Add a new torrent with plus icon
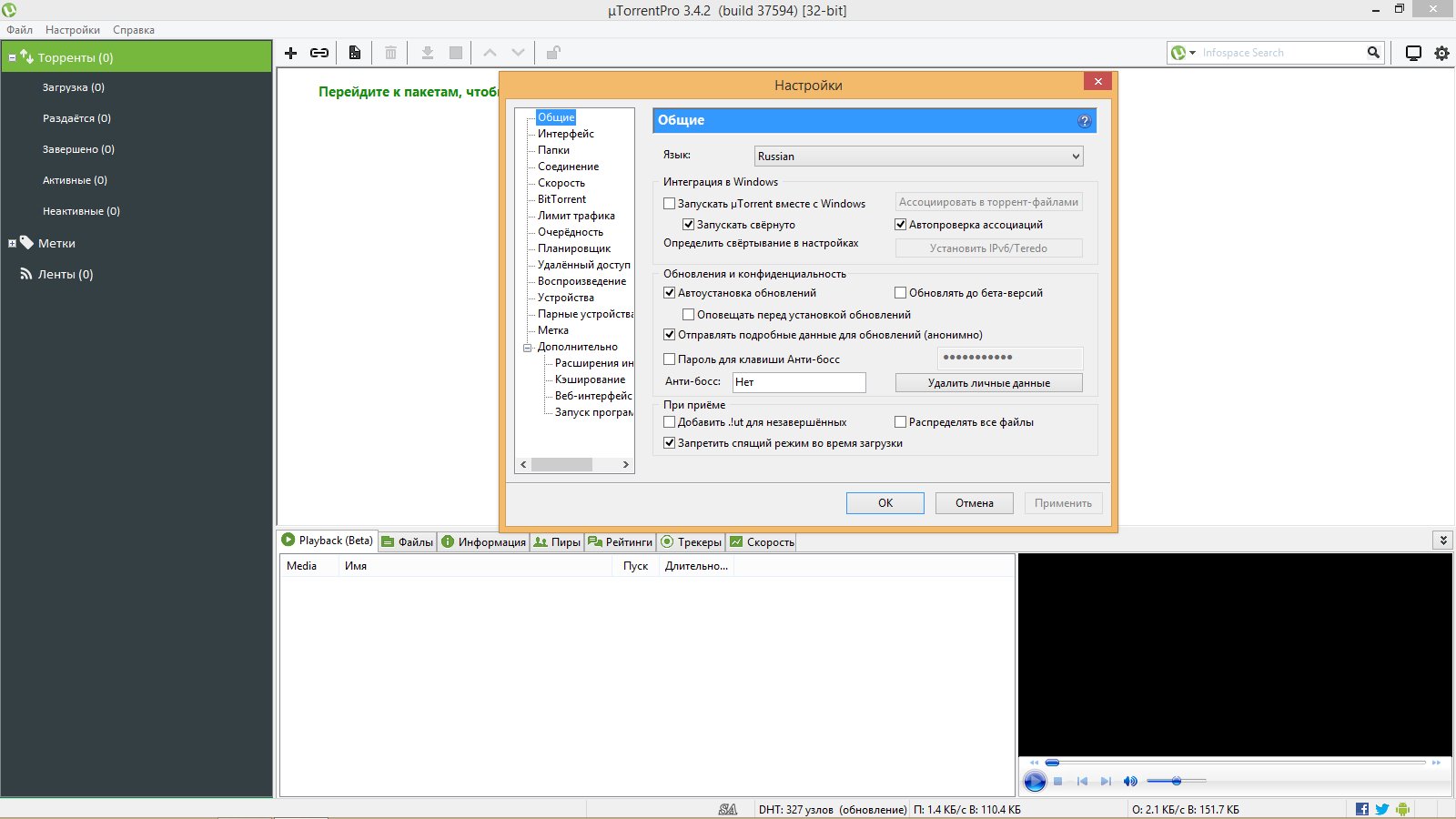Viewport: 1456px width, 819px height. click(x=290, y=53)
